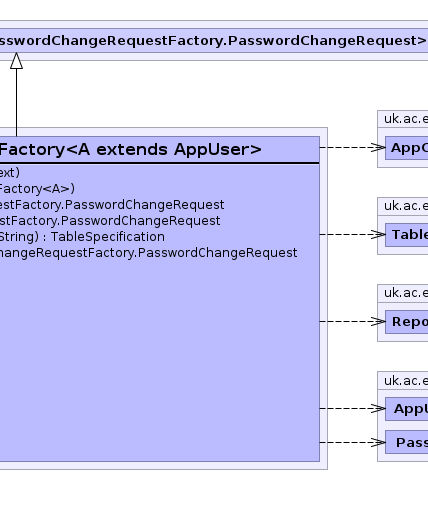This screenshot has height=507, width=428.
Task: Click dashed arrowhead pointing to Pass
Action: pos(378,442)
